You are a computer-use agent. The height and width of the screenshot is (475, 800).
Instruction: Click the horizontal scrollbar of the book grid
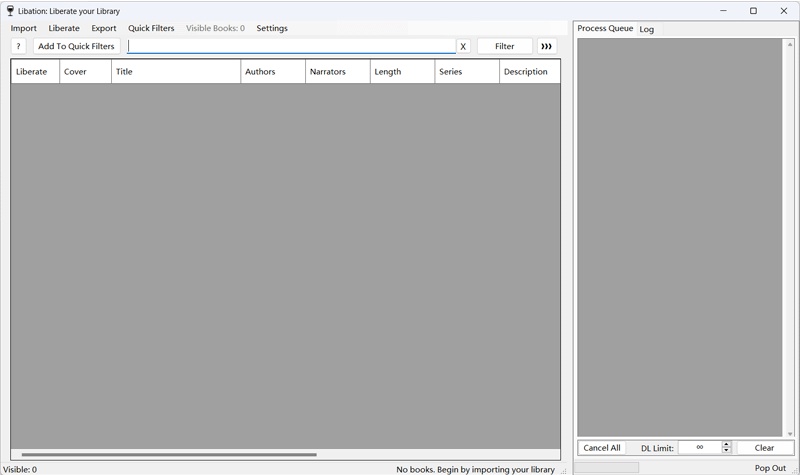(x=169, y=454)
